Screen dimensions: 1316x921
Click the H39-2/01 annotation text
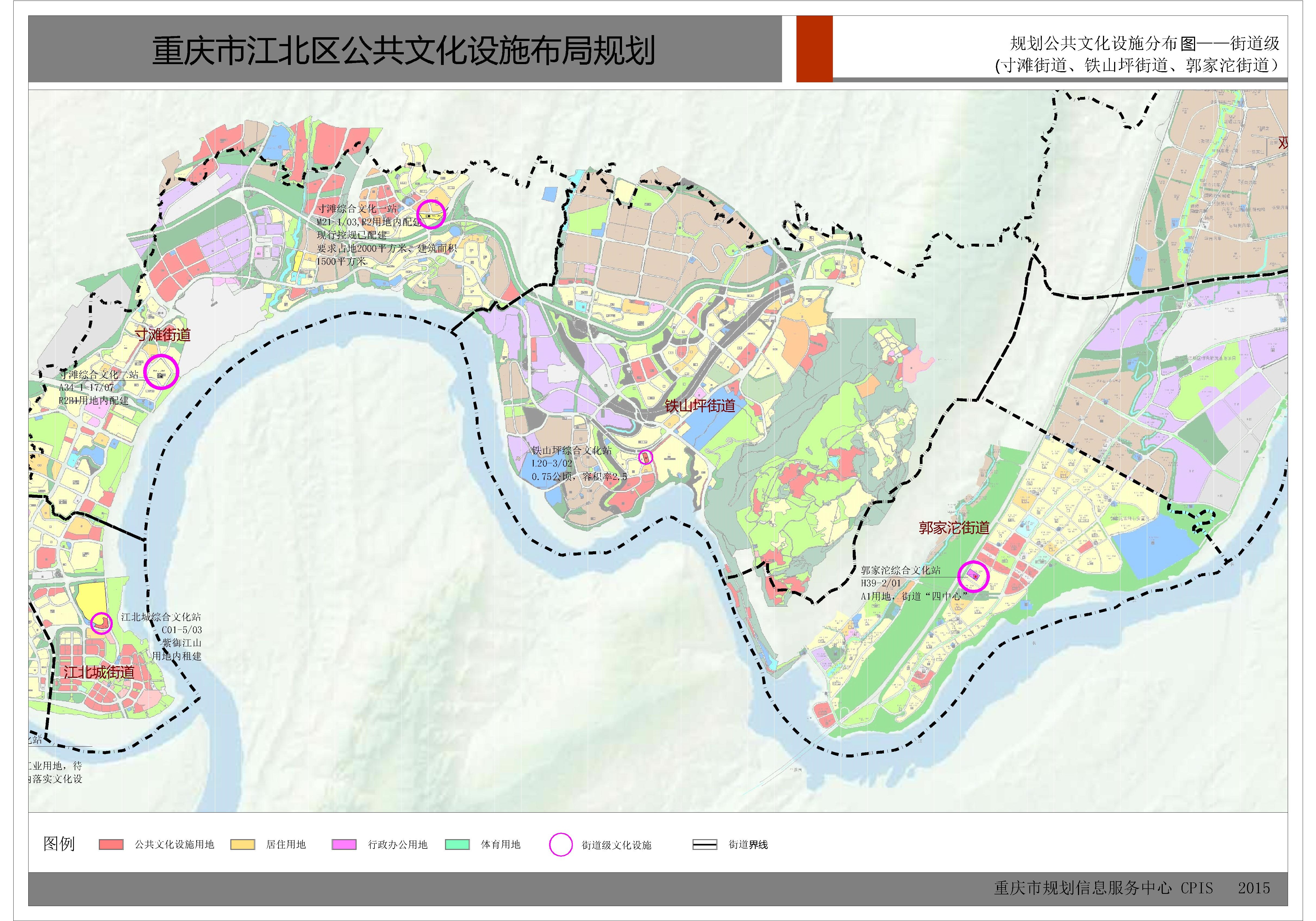tap(881, 583)
